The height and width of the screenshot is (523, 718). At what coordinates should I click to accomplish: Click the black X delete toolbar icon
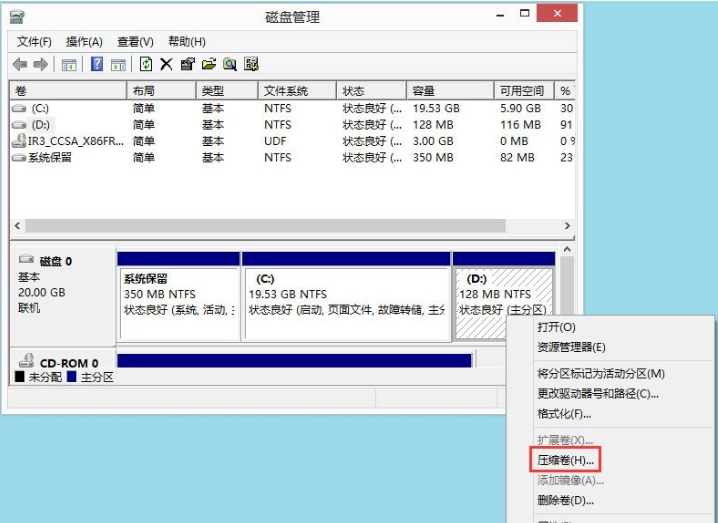pos(166,64)
